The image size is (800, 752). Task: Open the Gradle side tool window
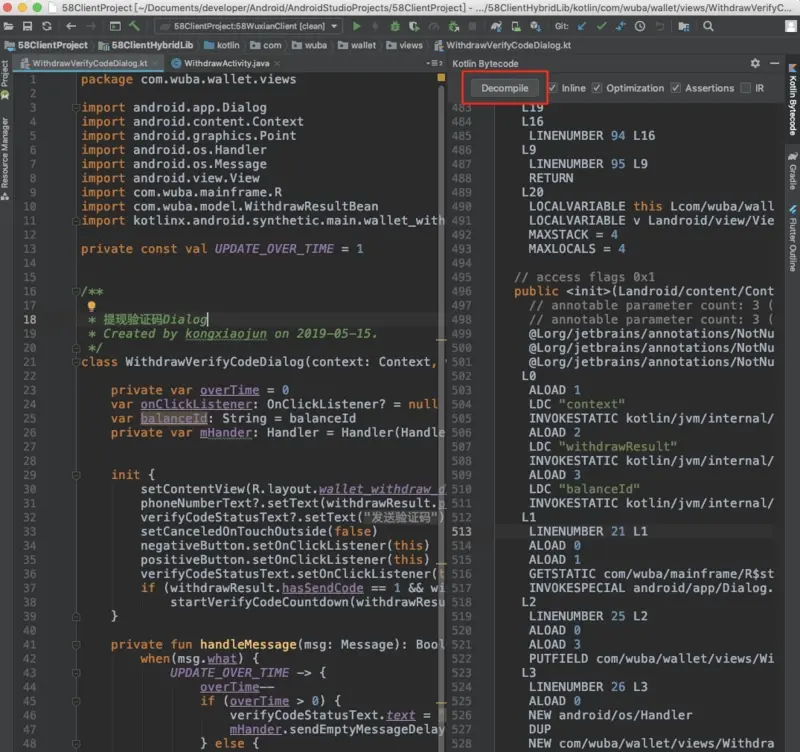point(793,171)
